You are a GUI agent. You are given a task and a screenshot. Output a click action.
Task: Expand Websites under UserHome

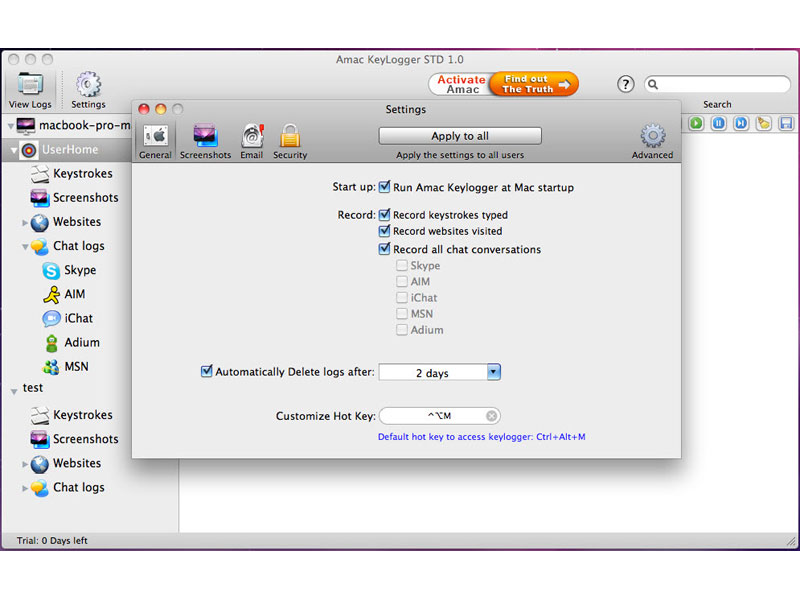26,222
